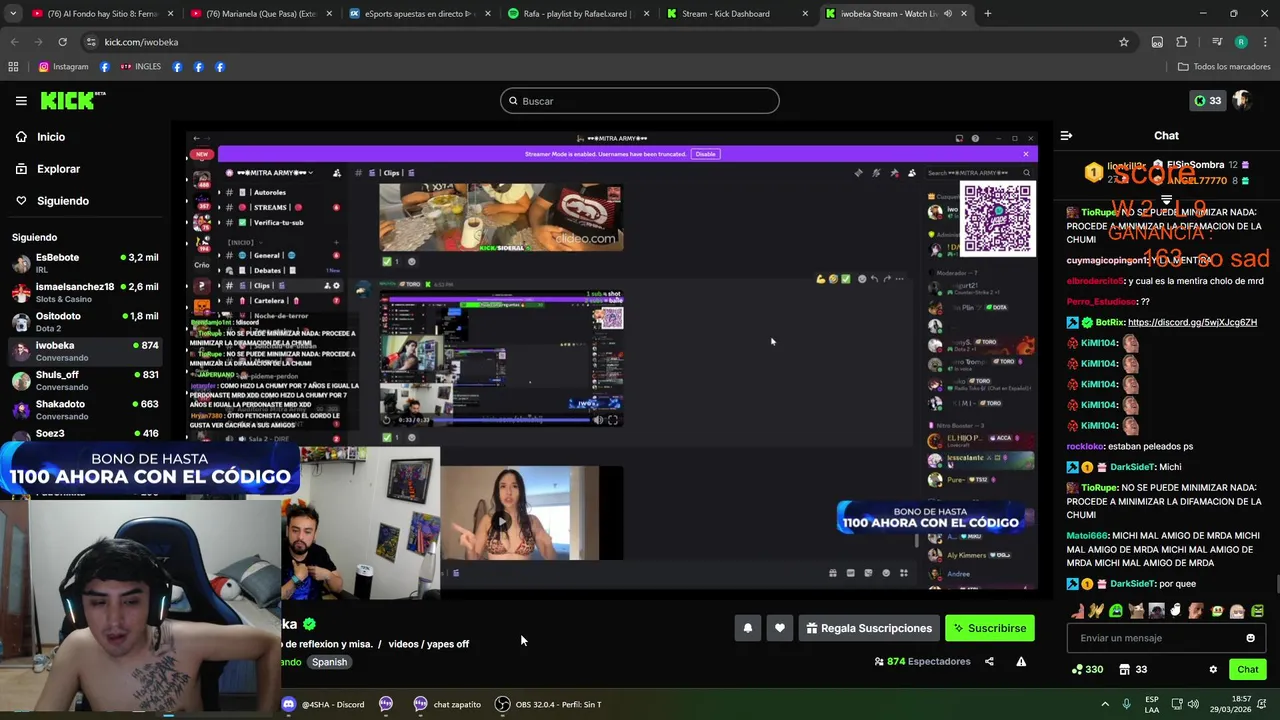The width and height of the screenshot is (1280, 720).
Task: Open Explorar in the sidebar
Action: tap(58, 169)
